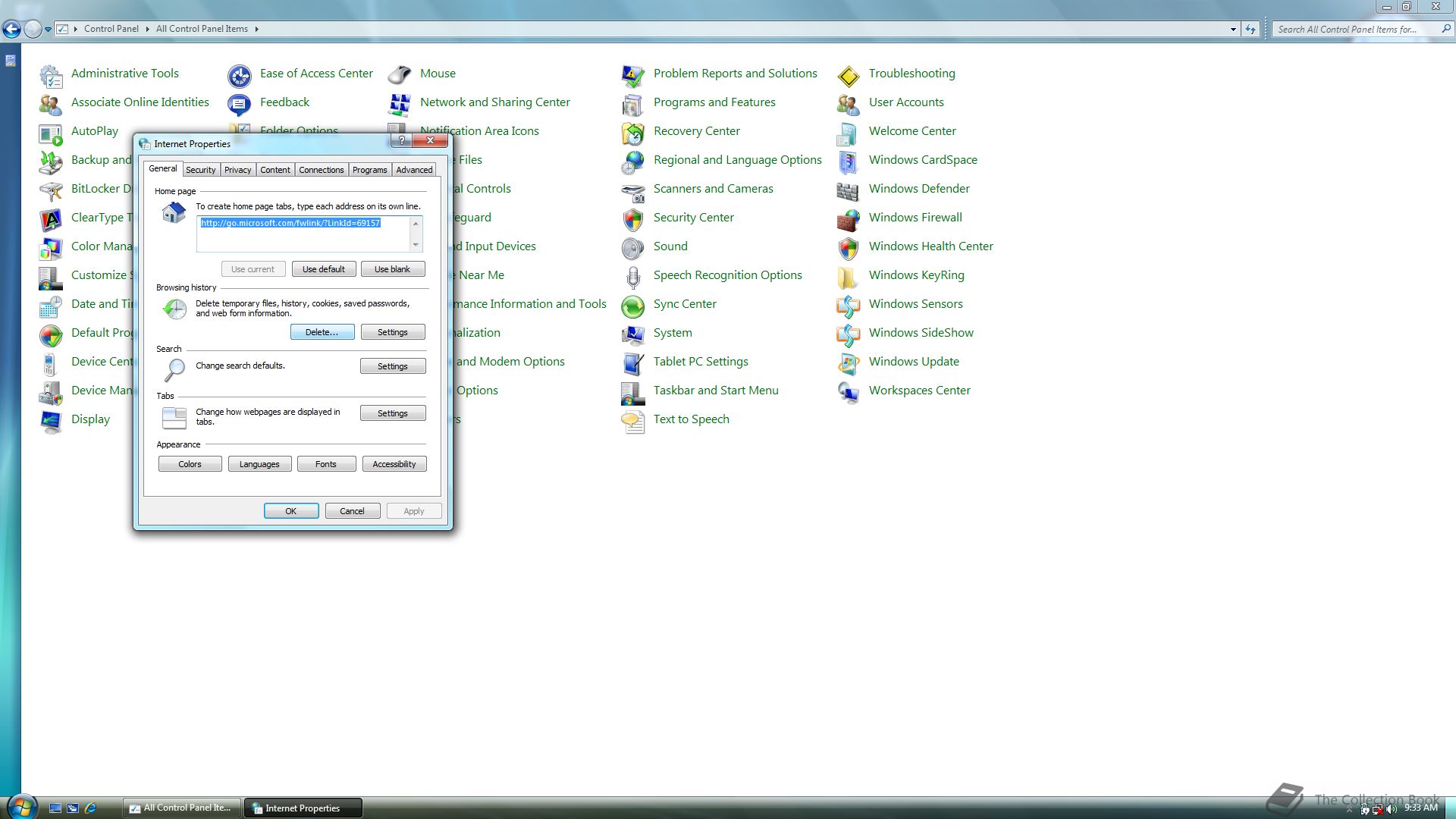1456x819 pixels.
Task: Click the Accessibility button
Action: (394, 464)
